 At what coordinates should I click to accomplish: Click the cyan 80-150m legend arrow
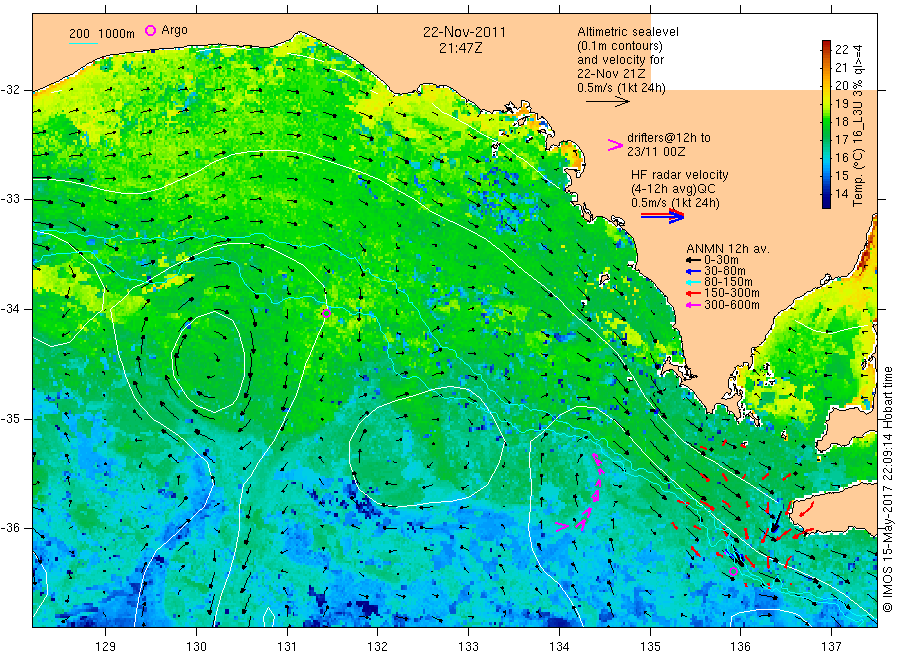tap(693, 282)
